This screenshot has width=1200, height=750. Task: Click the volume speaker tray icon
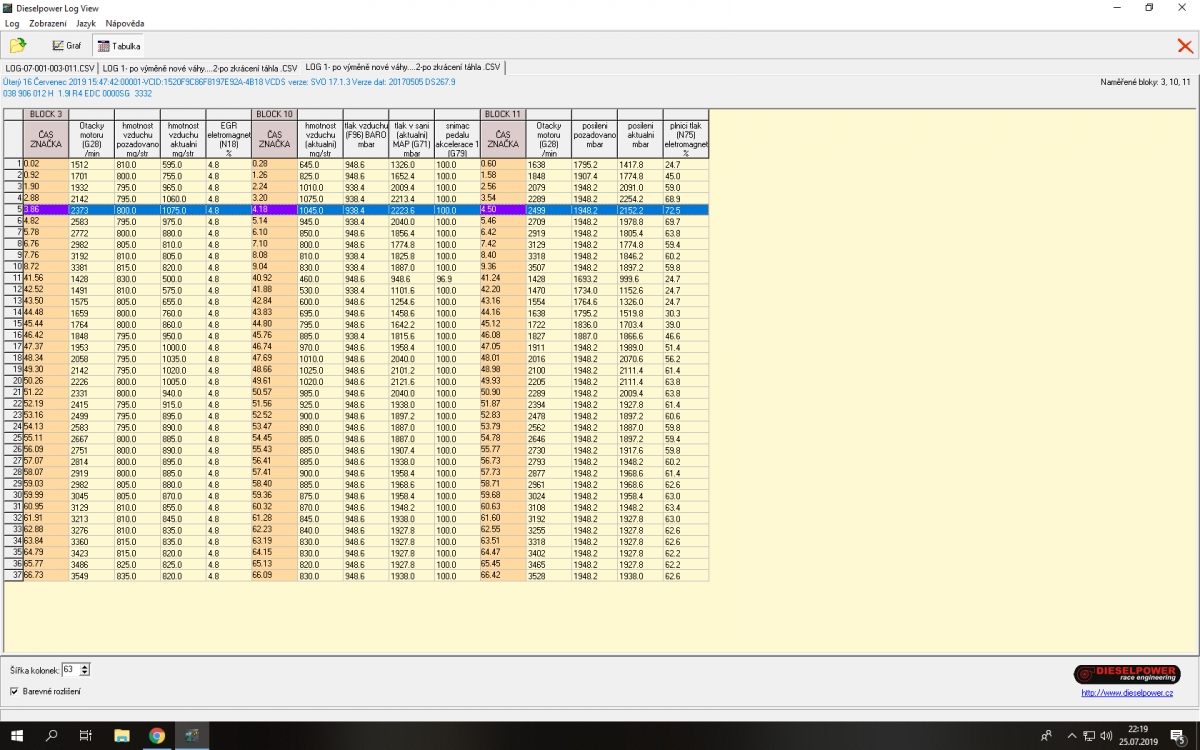pyautogui.click(x=1107, y=736)
